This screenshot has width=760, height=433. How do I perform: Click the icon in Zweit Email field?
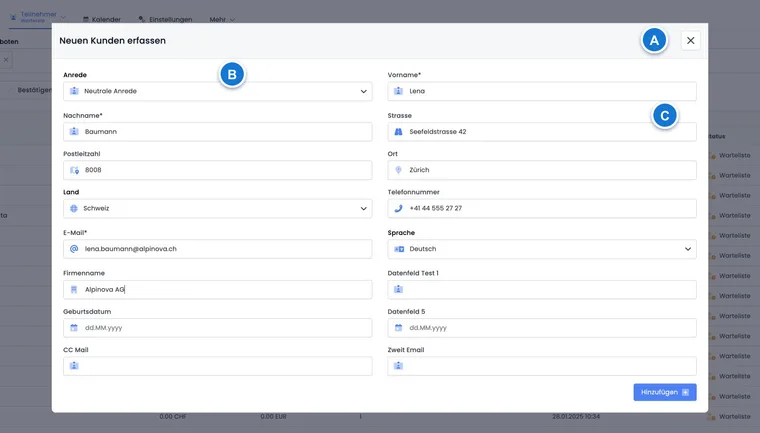(x=398, y=366)
